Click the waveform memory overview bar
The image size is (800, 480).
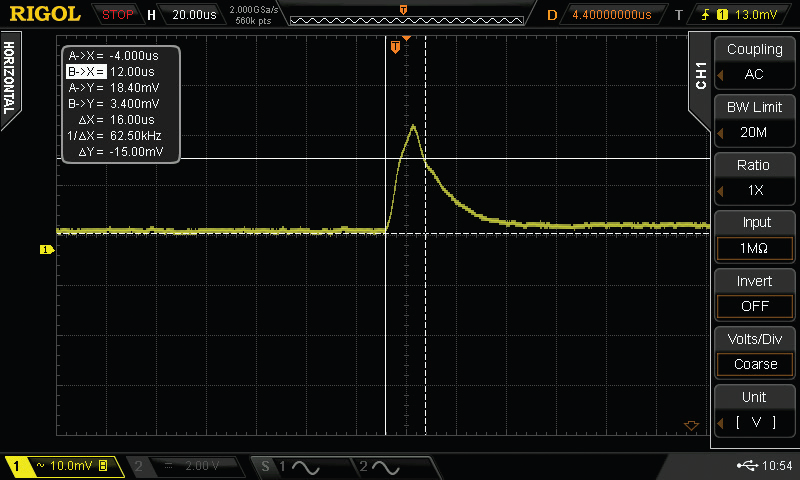point(403,15)
